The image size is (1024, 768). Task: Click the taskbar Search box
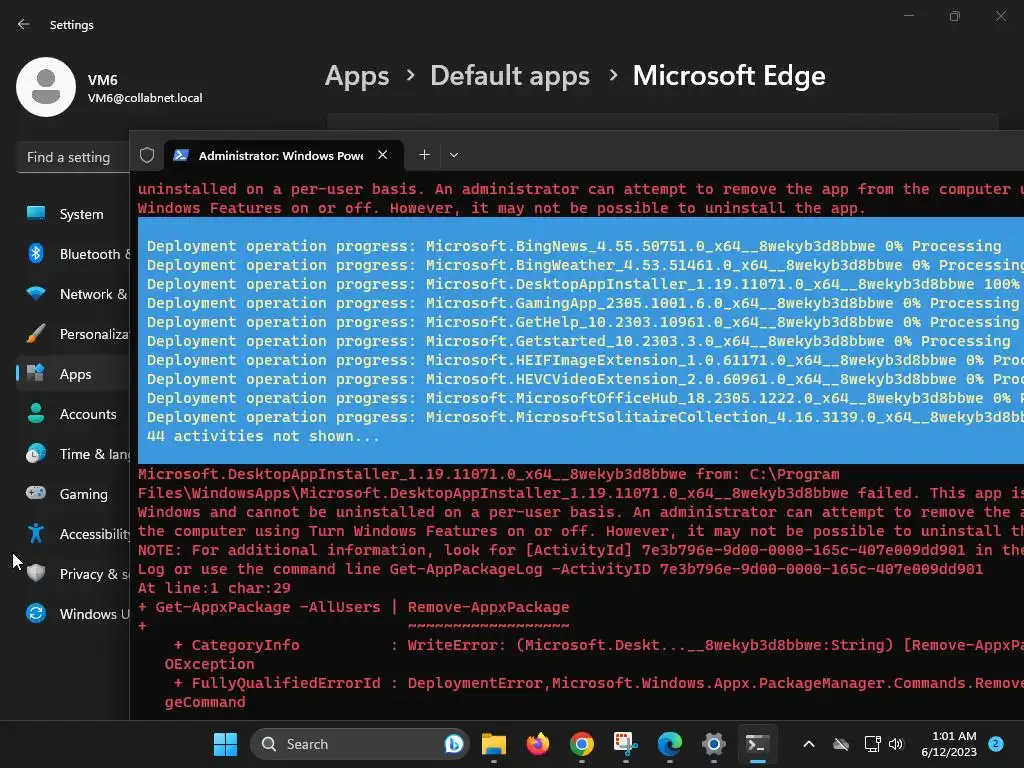359,744
